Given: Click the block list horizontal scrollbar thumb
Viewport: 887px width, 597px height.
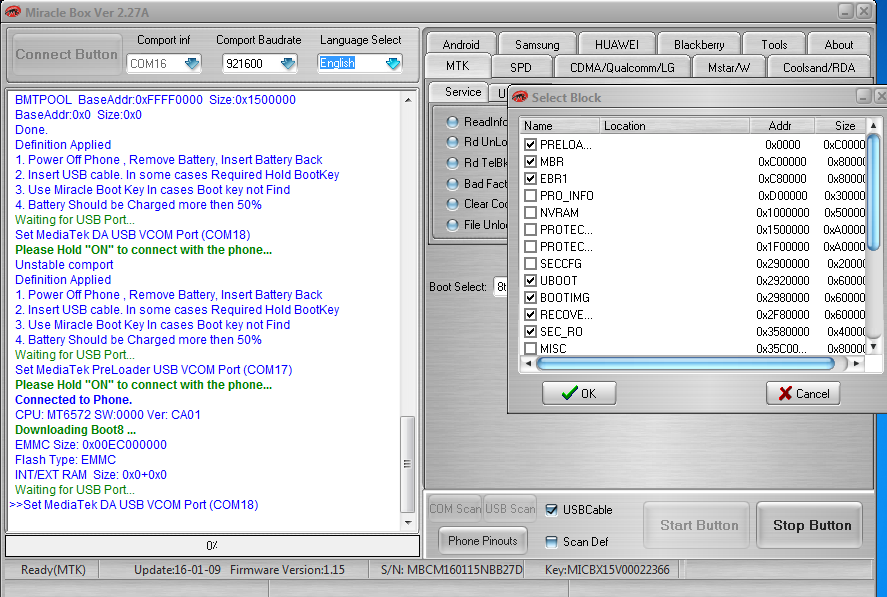Looking at the screenshot, I should click(686, 363).
